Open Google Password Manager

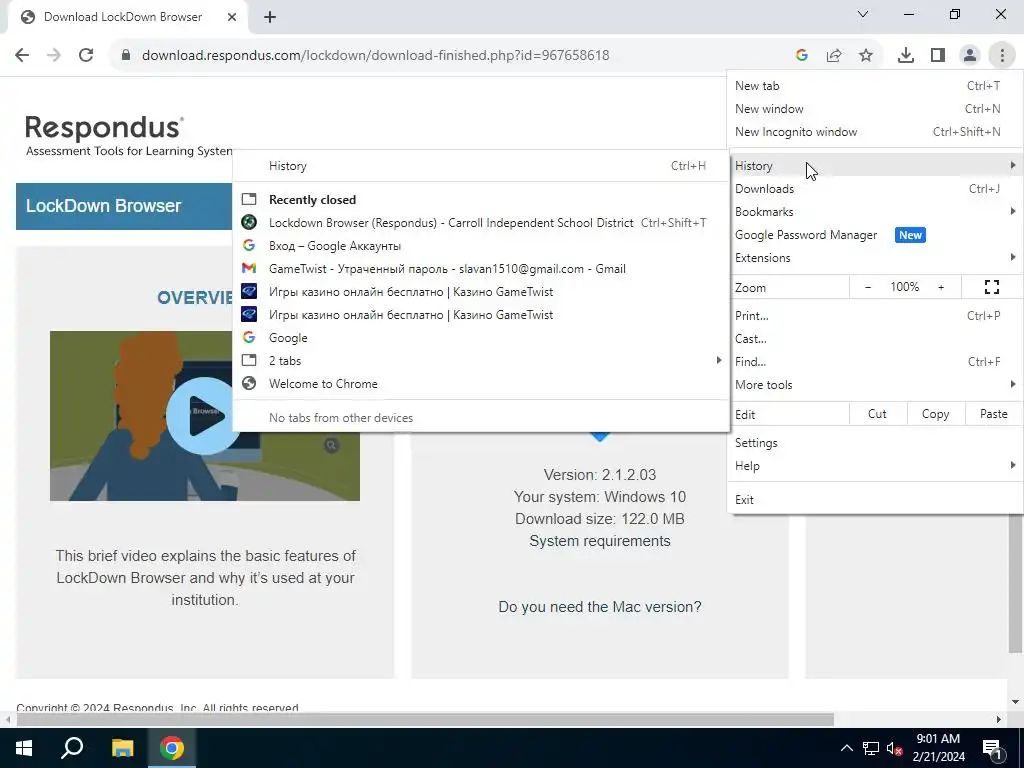[x=875, y=234]
